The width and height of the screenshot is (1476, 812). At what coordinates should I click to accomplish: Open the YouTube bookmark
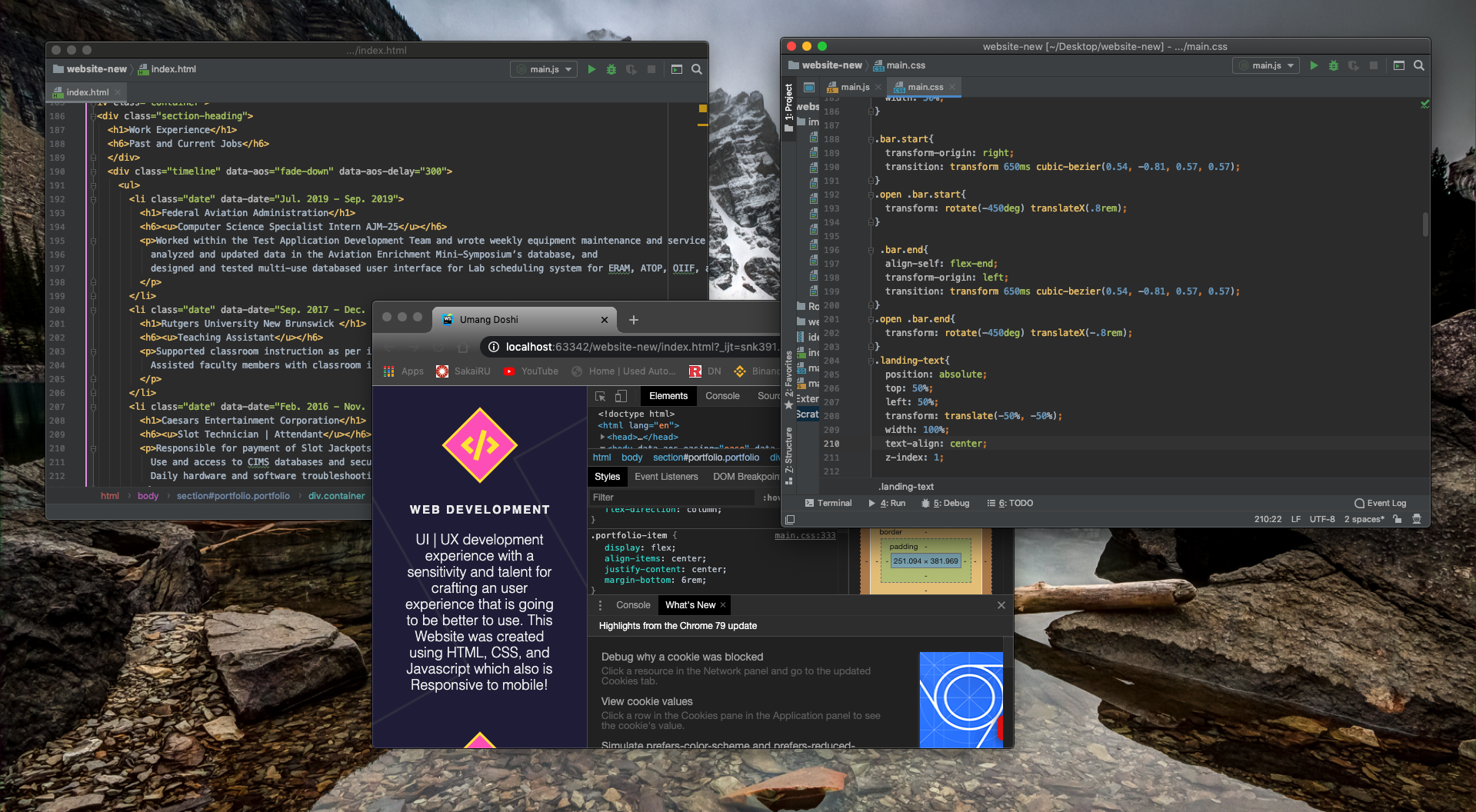coord(531,371)
